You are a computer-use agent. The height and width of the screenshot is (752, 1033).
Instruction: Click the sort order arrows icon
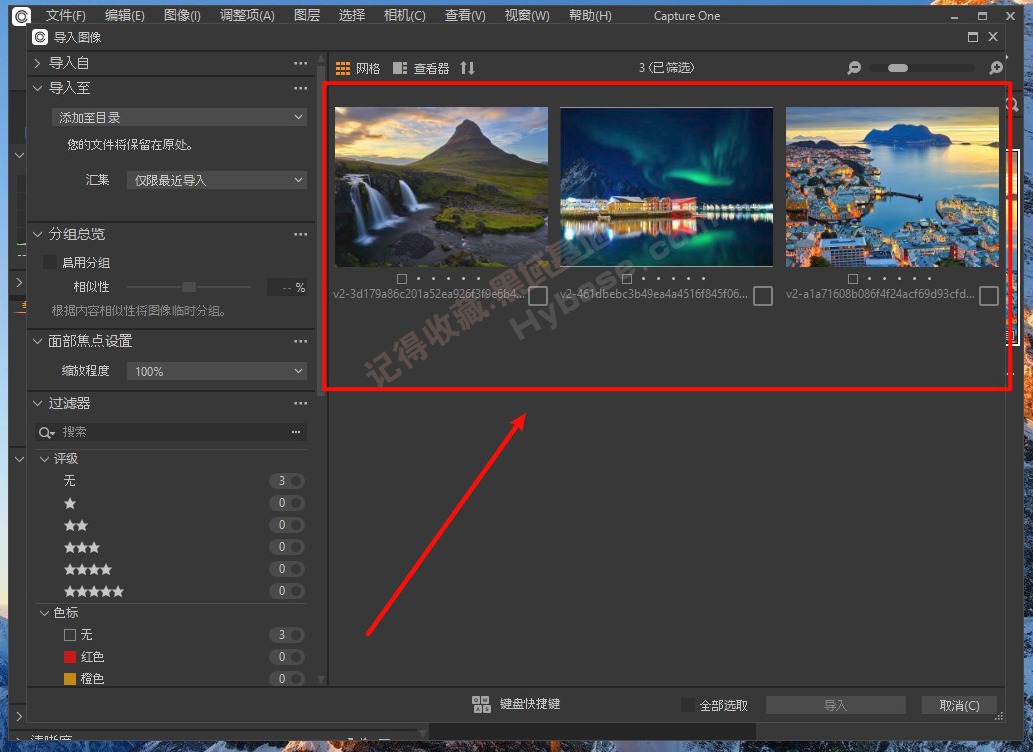coord(468,68)
